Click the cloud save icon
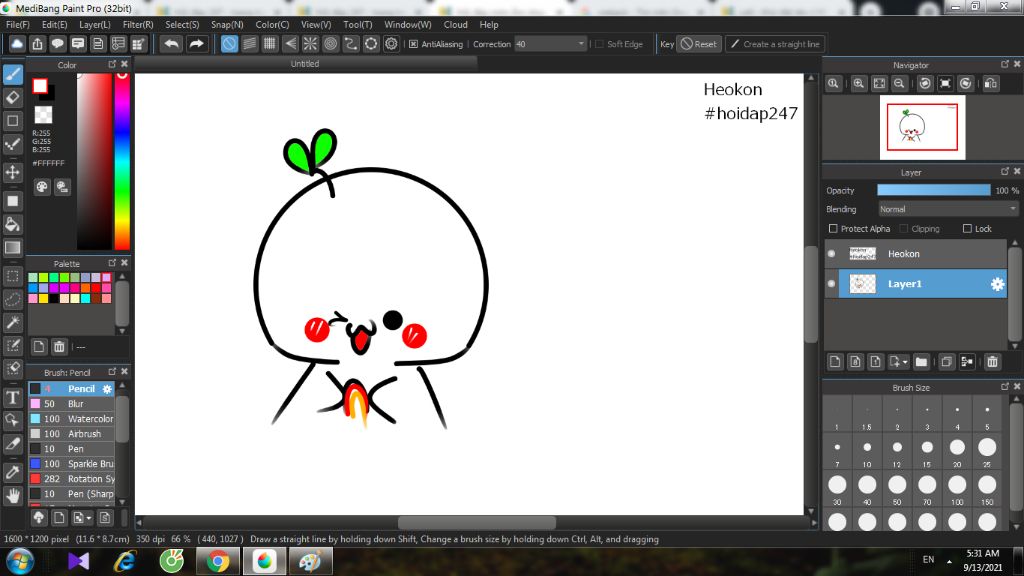The image size is (1024, 576). [x=17, y=44]
